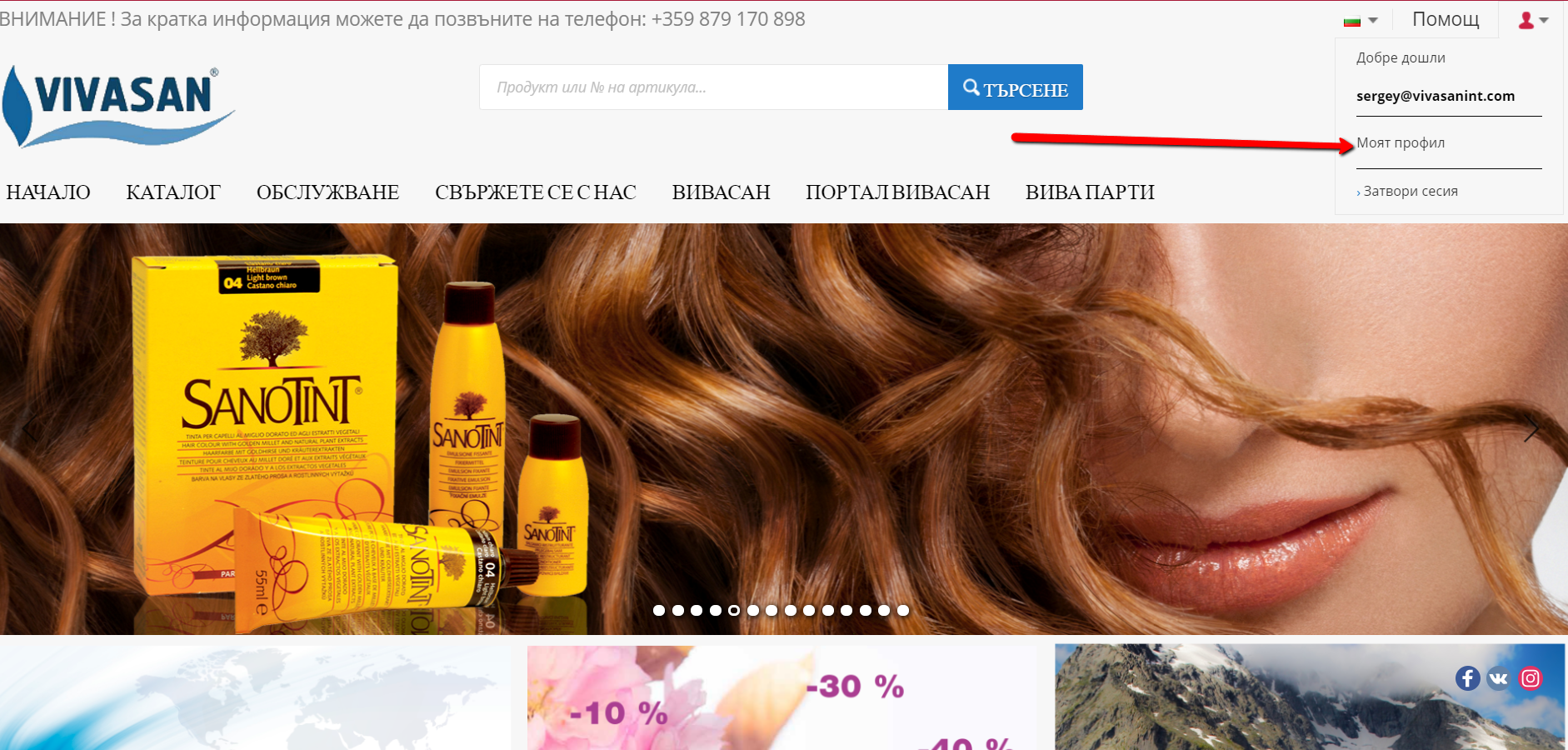
Task: Click the sergey@vivasanint.com account email
Action: [1436, 96]
